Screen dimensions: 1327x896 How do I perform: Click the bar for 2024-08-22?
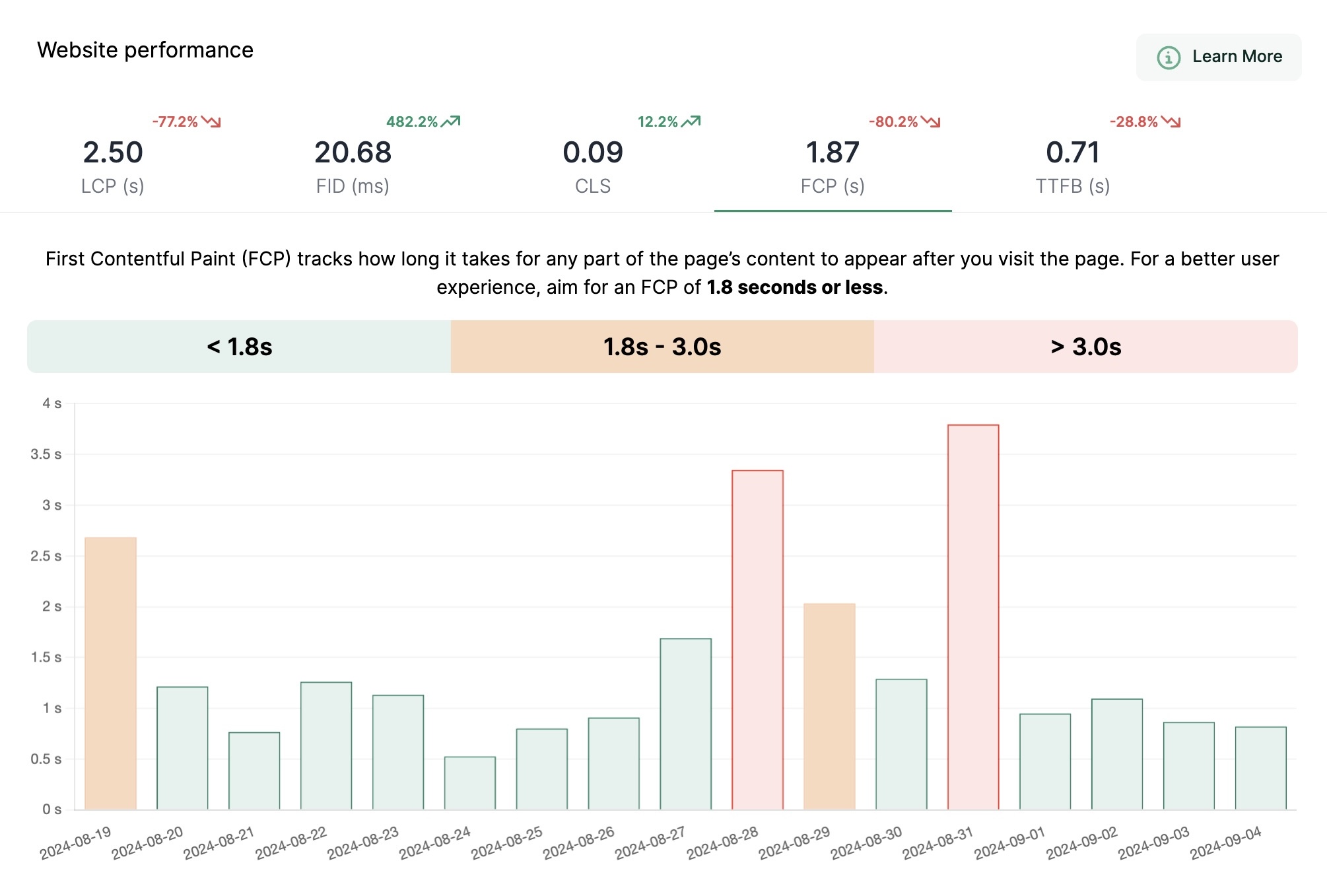326,745
